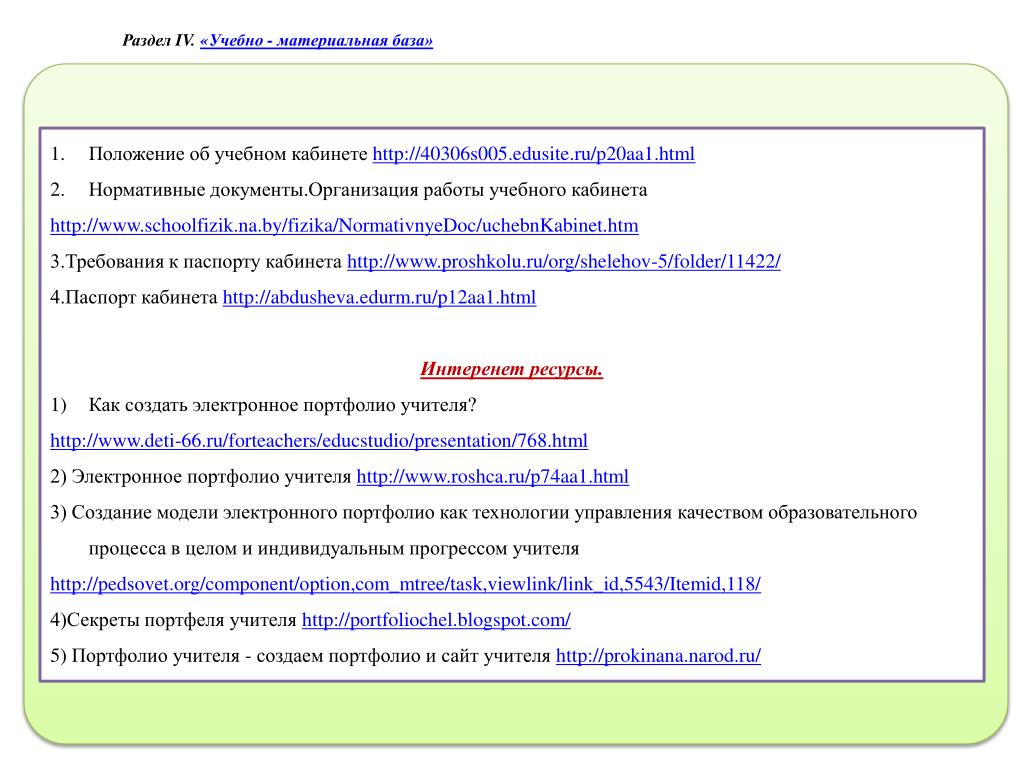Open the prokinana.narod.ru link
Image resolution: width=1024 pixels, height=768 pixels.
tap(658, 656)
